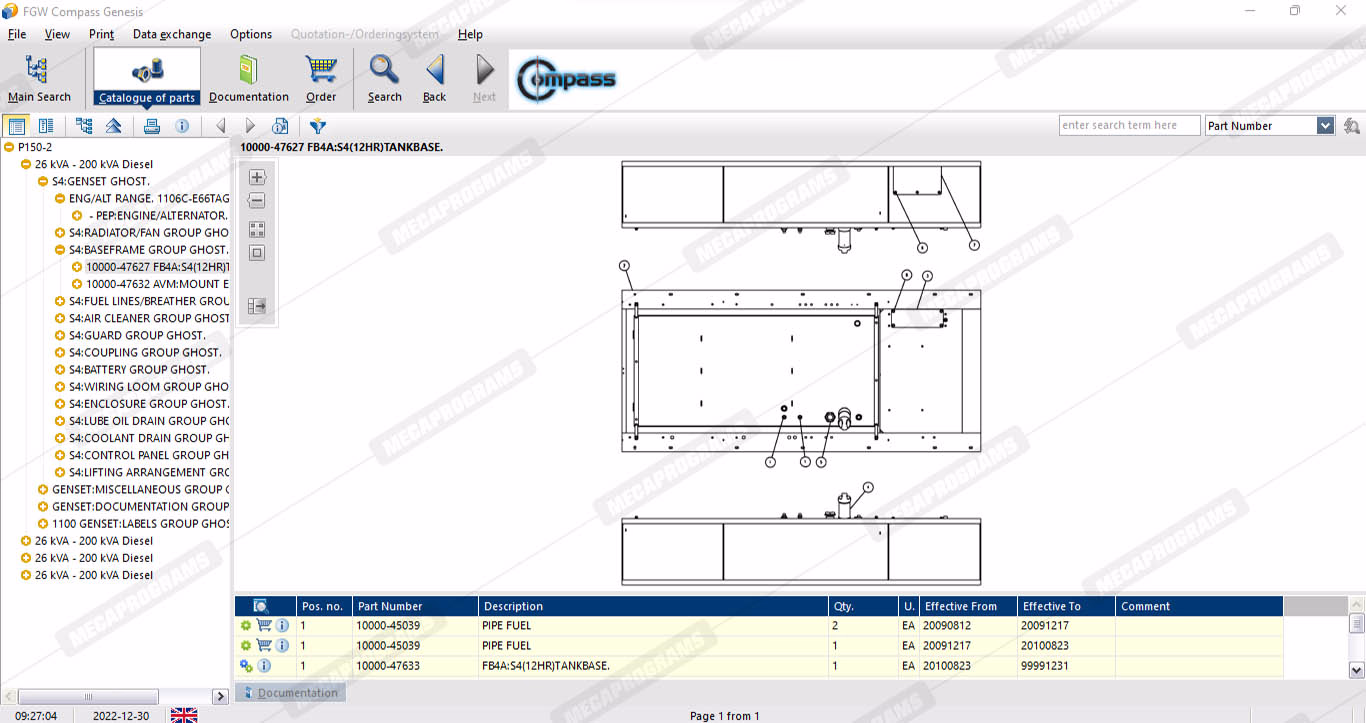Switch to the Documentation bottom tab
This screenshot has height=723, width=1366.
coord(290,692)
